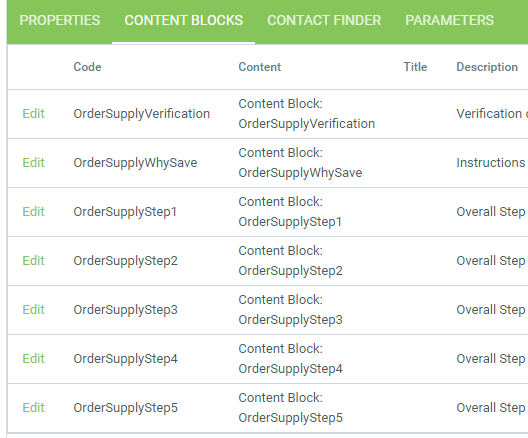Sort by the Description column header
This screenshot has height=438, width=528.
point(487,67)
